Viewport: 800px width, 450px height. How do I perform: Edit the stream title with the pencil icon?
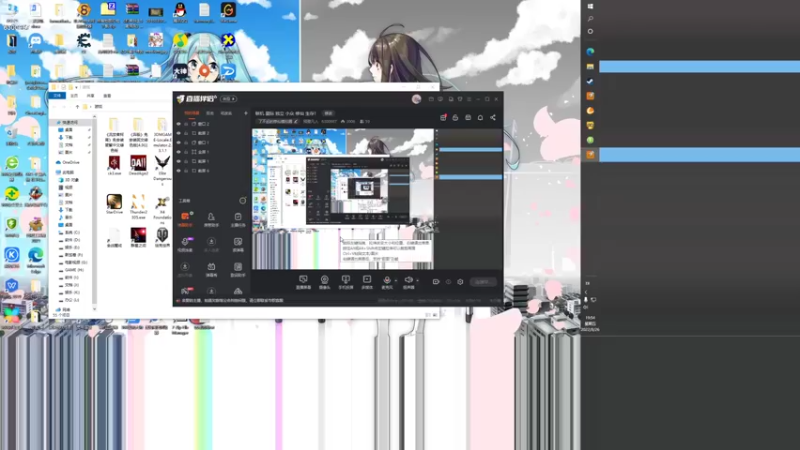[x=296, y=121]
